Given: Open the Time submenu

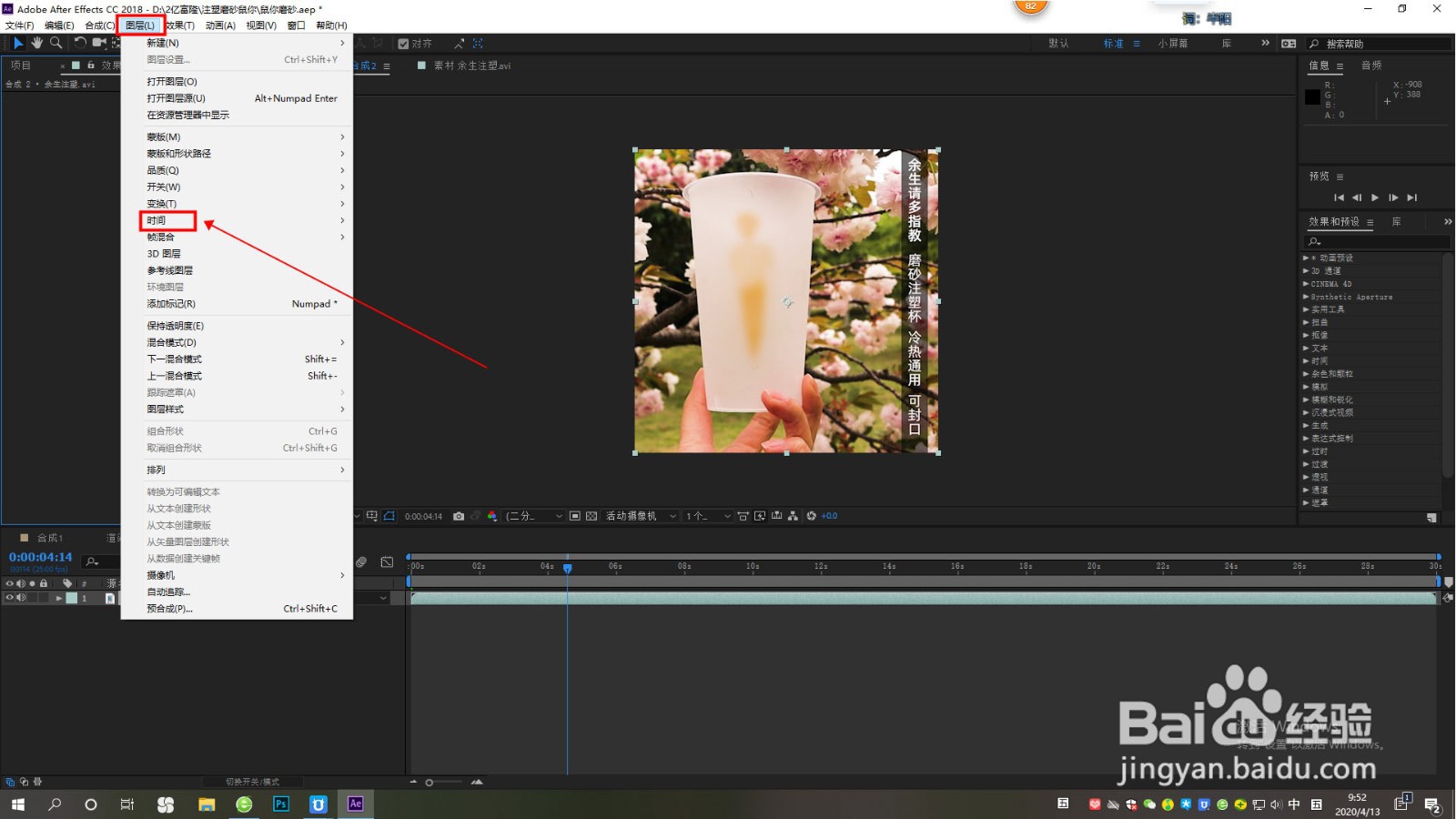Looking at the screenshot, I should click(x=237, y=220).
